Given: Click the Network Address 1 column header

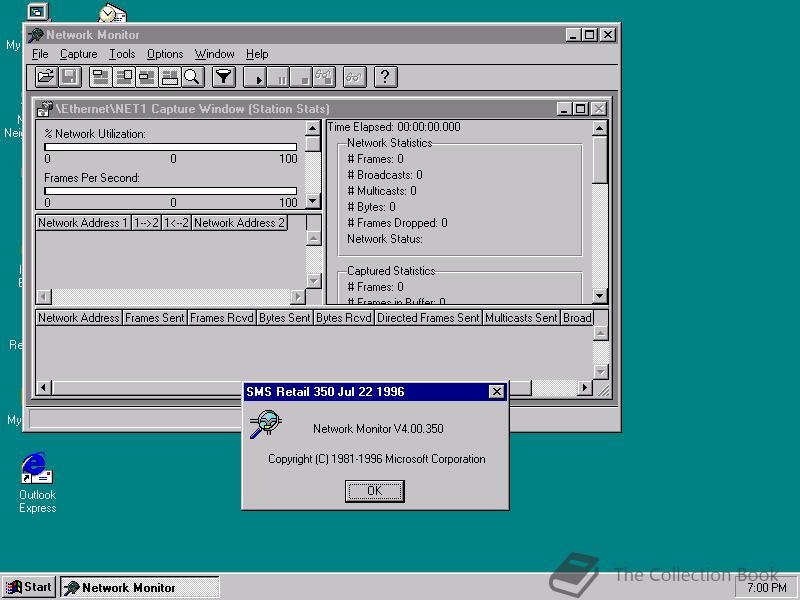Looking at the screenshot, I should tap(83, 223).
